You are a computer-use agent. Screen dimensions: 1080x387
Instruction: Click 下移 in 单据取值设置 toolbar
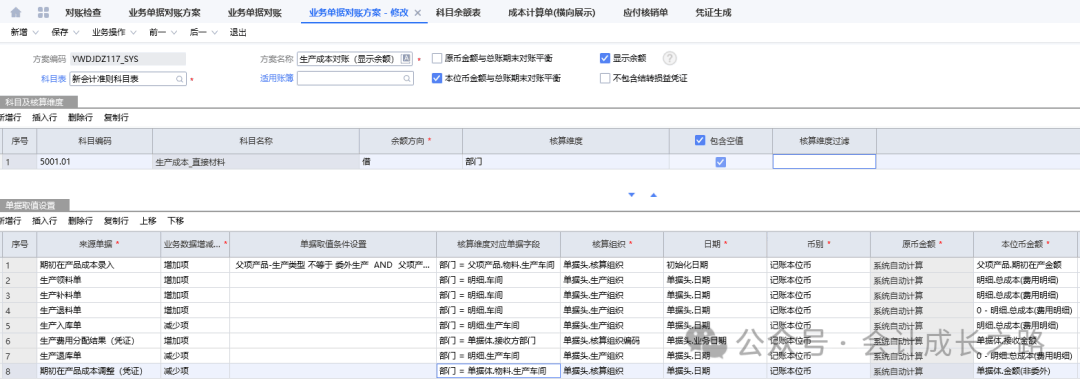176,221
